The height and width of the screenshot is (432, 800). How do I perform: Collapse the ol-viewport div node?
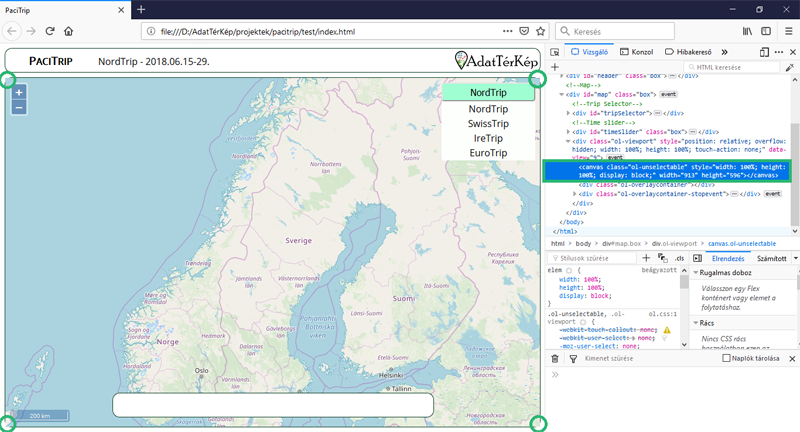tap(568, 141)
